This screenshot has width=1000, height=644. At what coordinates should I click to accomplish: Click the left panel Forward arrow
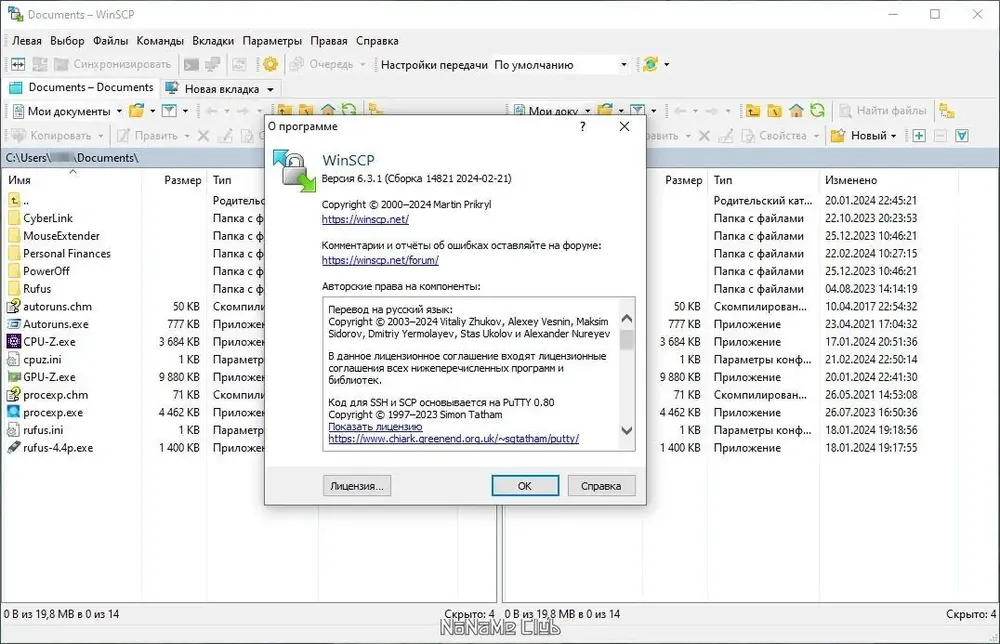[x=243, y=111]
